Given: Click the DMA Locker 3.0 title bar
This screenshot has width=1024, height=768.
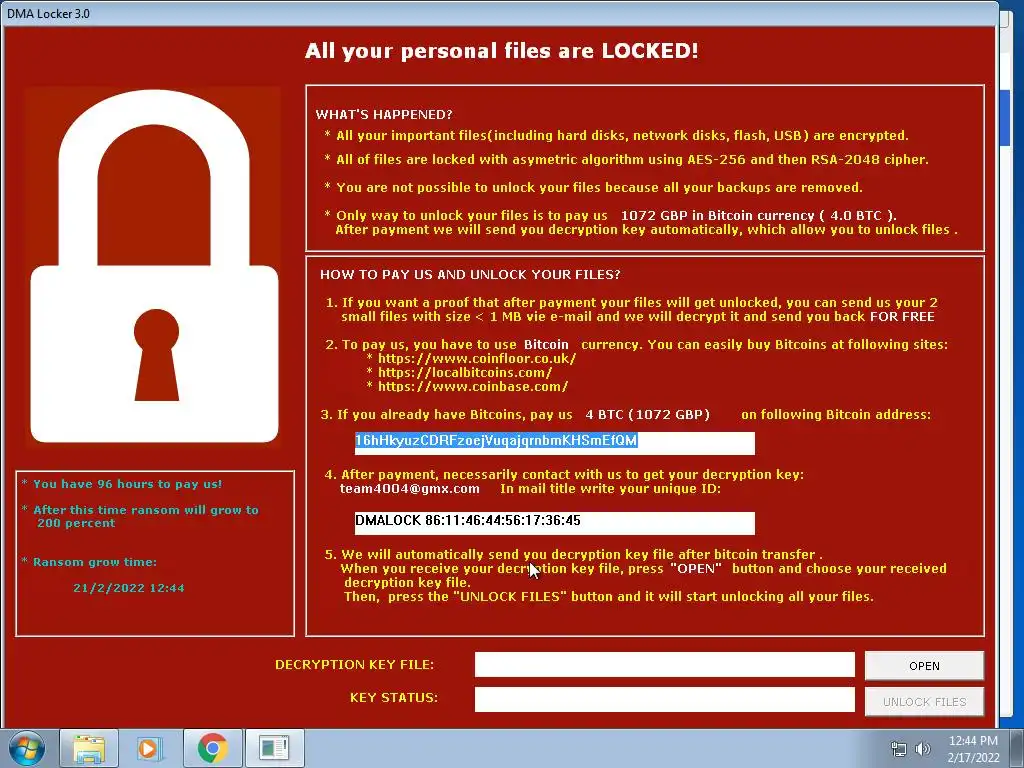Looking at the screenshot, I should (x=500, y=13).
